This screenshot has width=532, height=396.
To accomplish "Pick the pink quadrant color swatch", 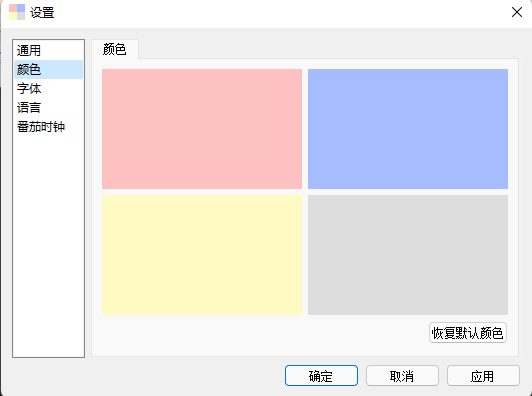I will [202, 129].
